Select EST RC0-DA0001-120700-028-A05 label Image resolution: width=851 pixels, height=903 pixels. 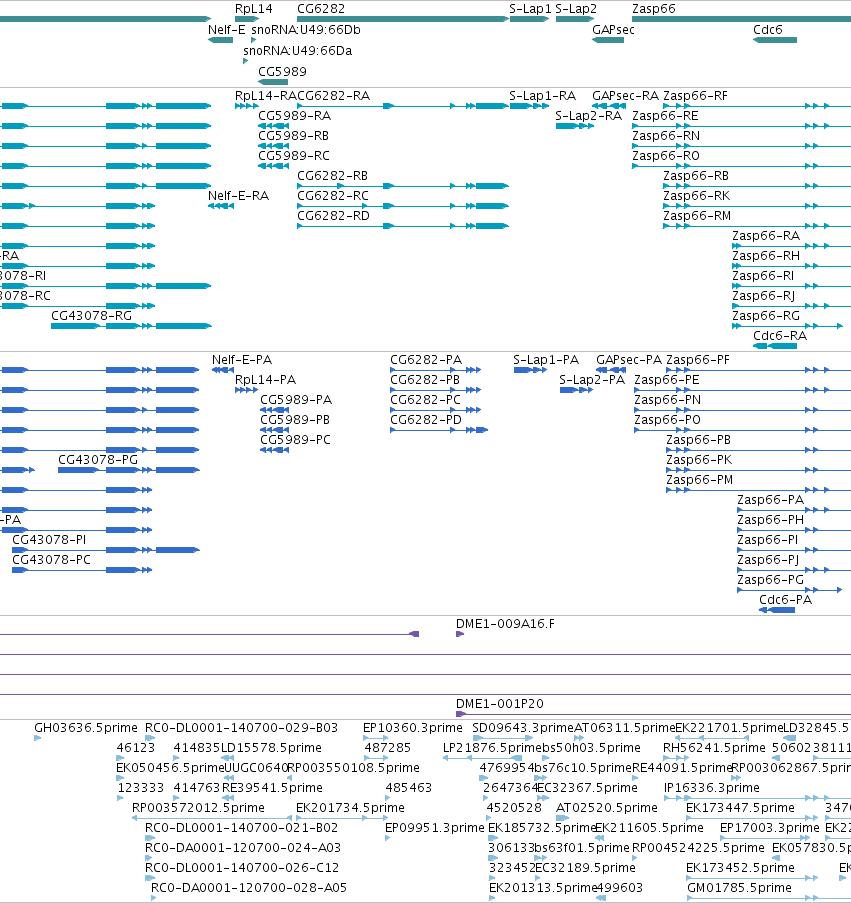(x=249, y=888)
